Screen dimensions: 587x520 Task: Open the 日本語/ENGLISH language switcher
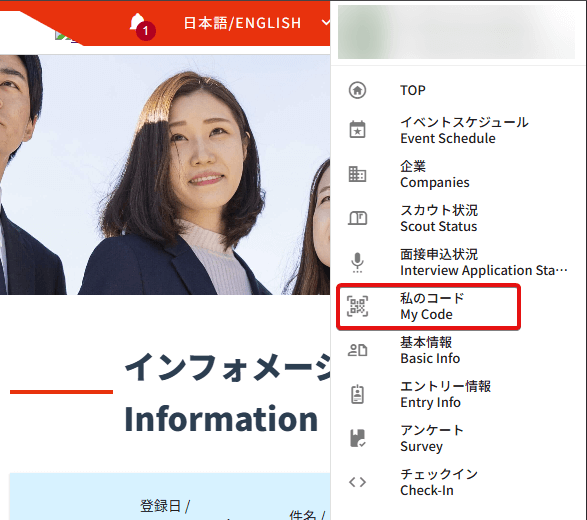(242, 23)
